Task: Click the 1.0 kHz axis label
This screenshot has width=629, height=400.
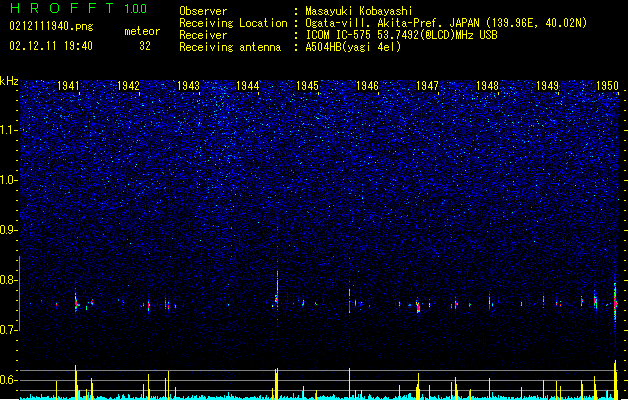Action: (x=8, y=180)
